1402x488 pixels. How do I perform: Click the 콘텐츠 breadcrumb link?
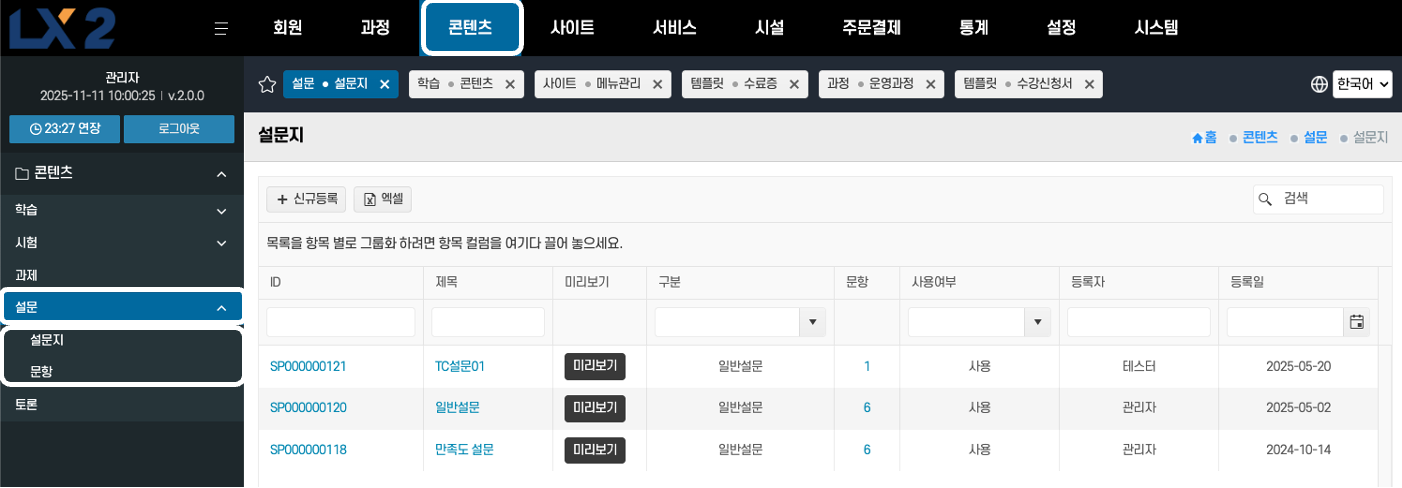coord(1259,137)
